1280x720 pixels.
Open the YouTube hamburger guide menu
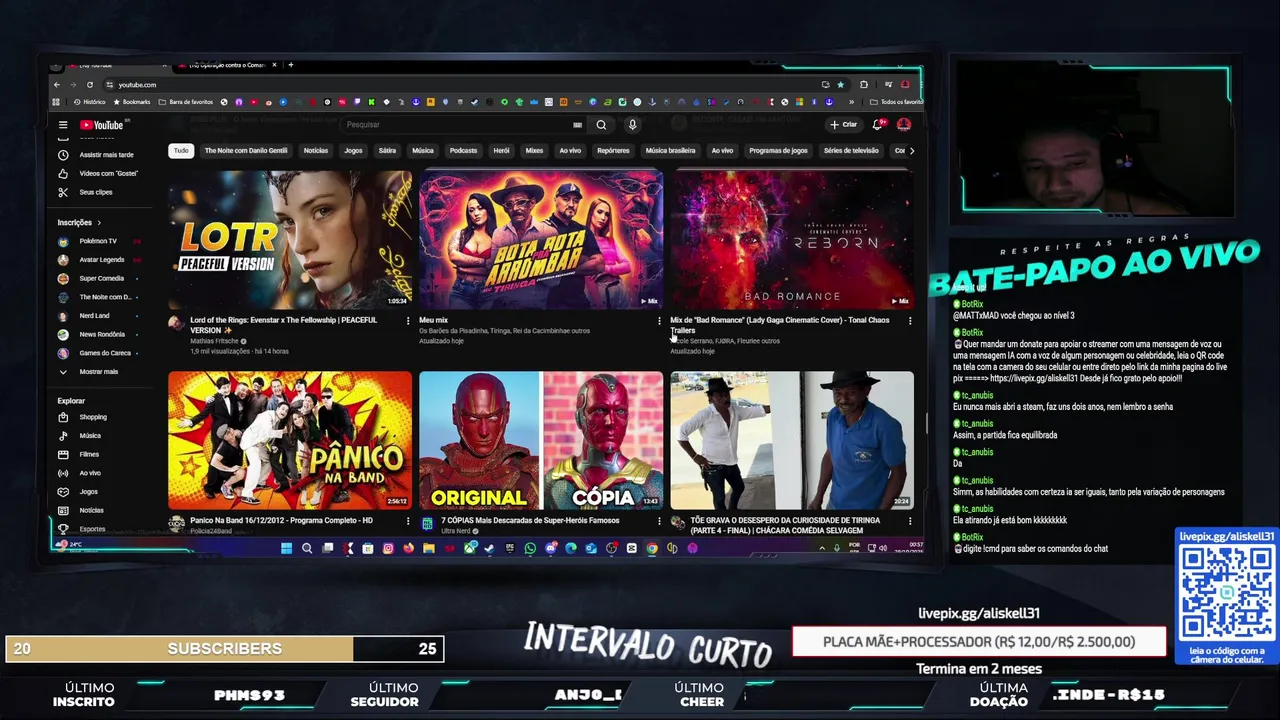click(63, 125)
